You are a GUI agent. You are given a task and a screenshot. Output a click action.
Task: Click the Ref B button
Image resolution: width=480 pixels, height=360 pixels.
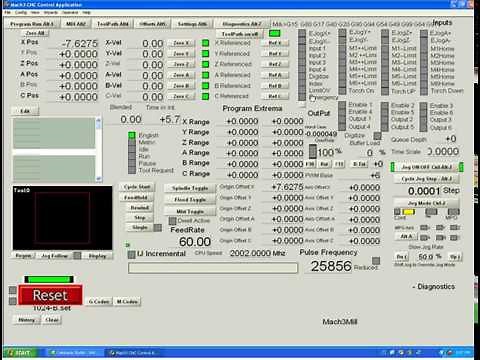coord(275,86)
